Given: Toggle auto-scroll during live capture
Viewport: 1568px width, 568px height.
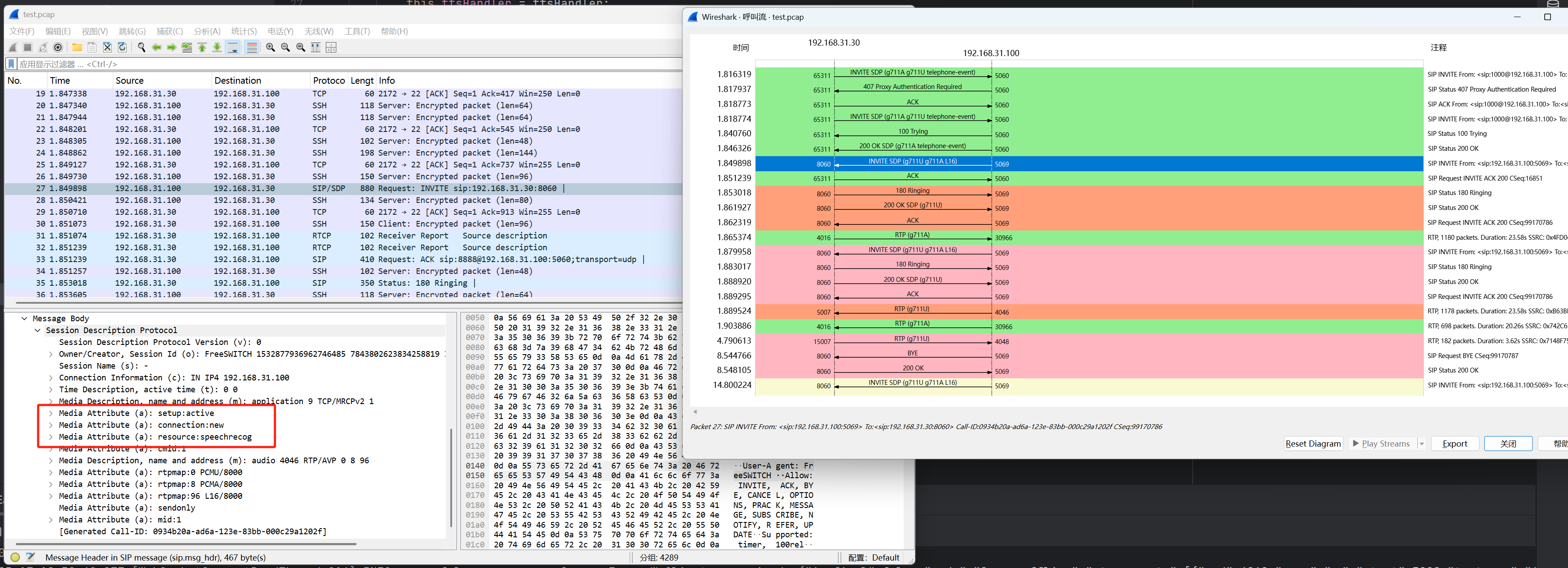Looking at the screenshot, I should click(232, 47).
